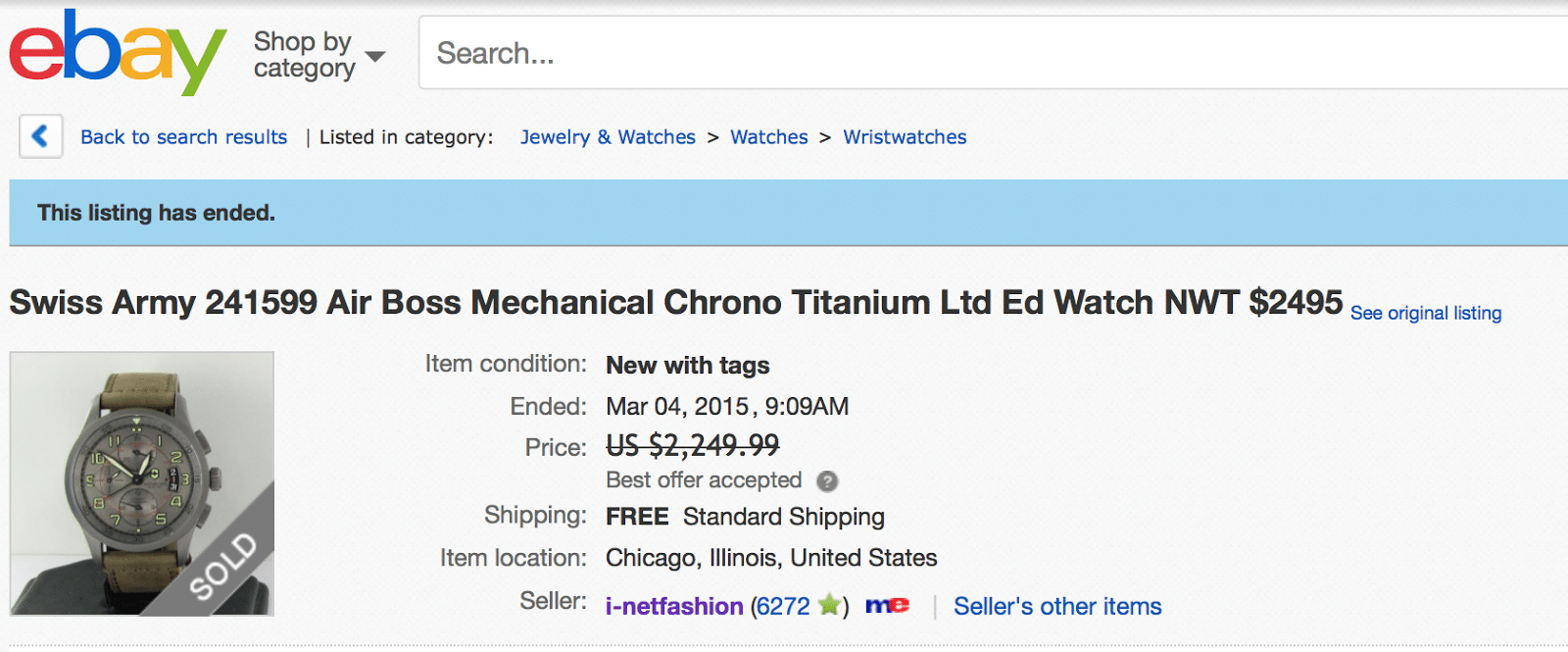Click the Shop by category arrow
Viewport: 1568px width, 652px height.
(x=374, y=56)
